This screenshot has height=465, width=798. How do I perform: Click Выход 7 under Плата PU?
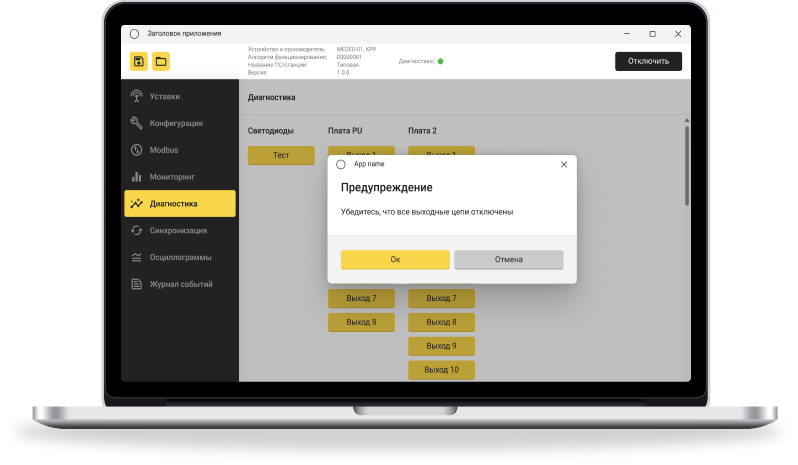click(x=361, y=298)
